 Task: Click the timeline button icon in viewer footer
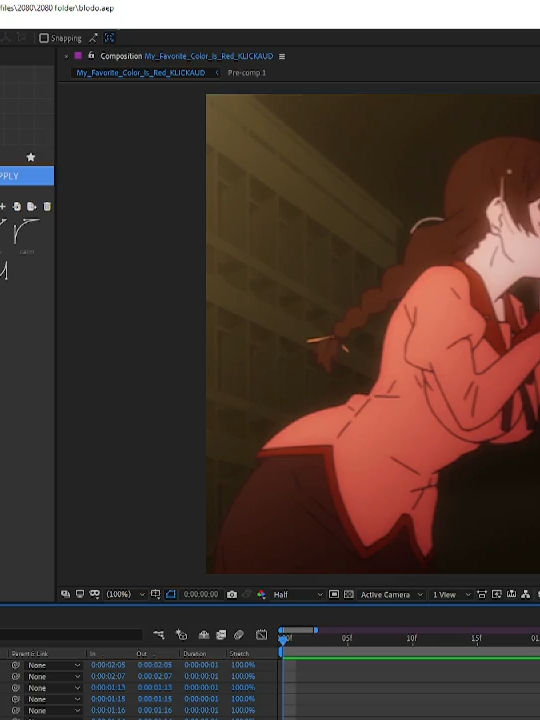[511, 594]
